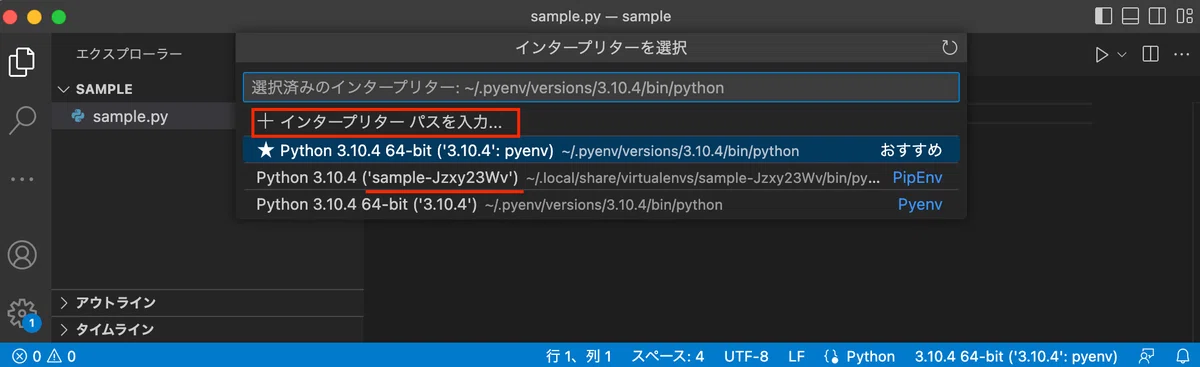Change file encoding UTF-8
The image size is (1200, 367).
746,355
